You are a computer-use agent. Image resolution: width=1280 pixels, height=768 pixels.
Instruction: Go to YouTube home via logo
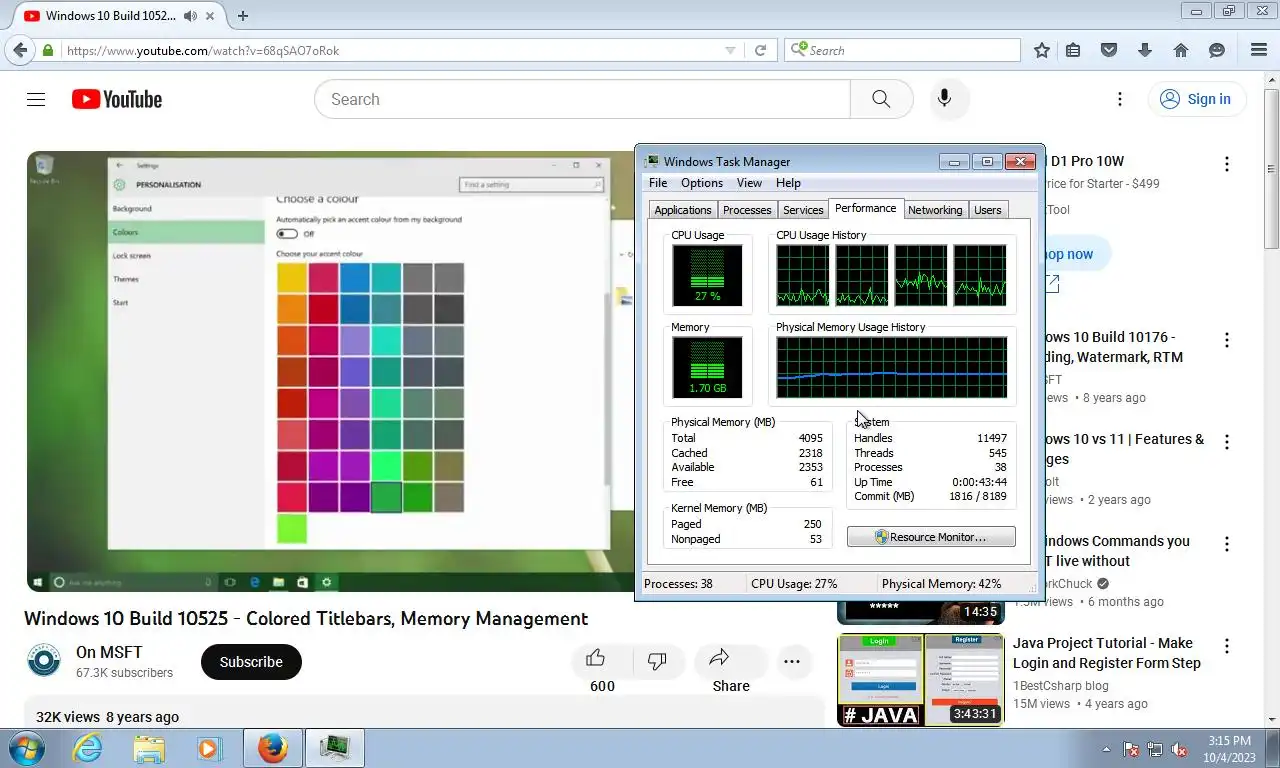point(117,99)
